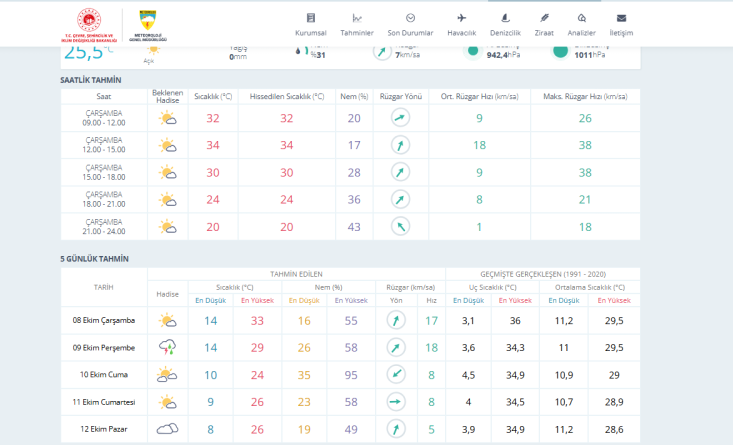Image resolution: width=733 pixels, height=445 pixels.
Task: Click the İletişim envelope icon
Action: (621, 24)
